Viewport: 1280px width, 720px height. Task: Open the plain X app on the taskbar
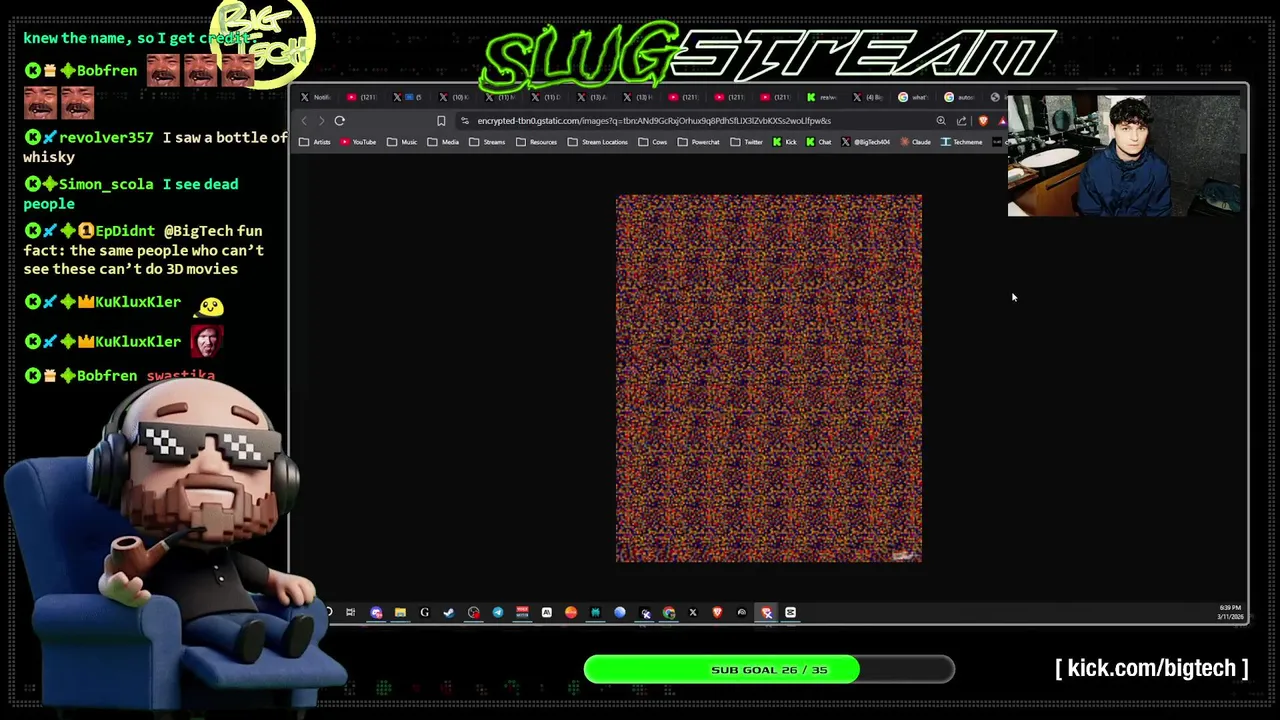click(693, 612)
